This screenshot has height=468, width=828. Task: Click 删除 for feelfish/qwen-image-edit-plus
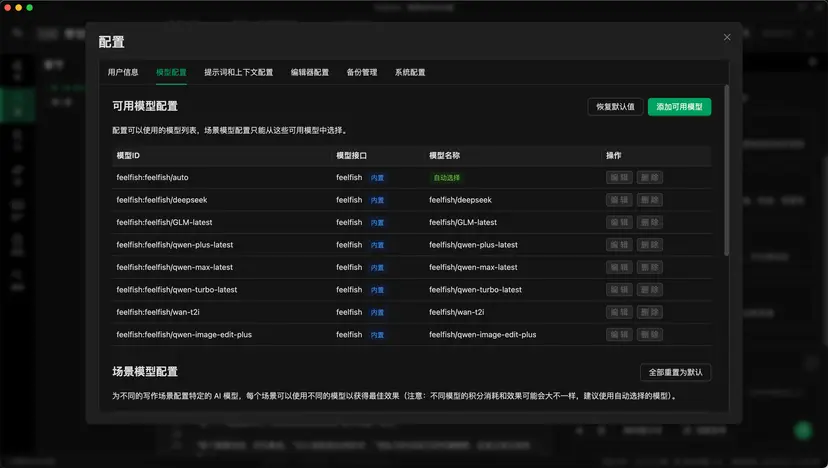coord(650,335)
